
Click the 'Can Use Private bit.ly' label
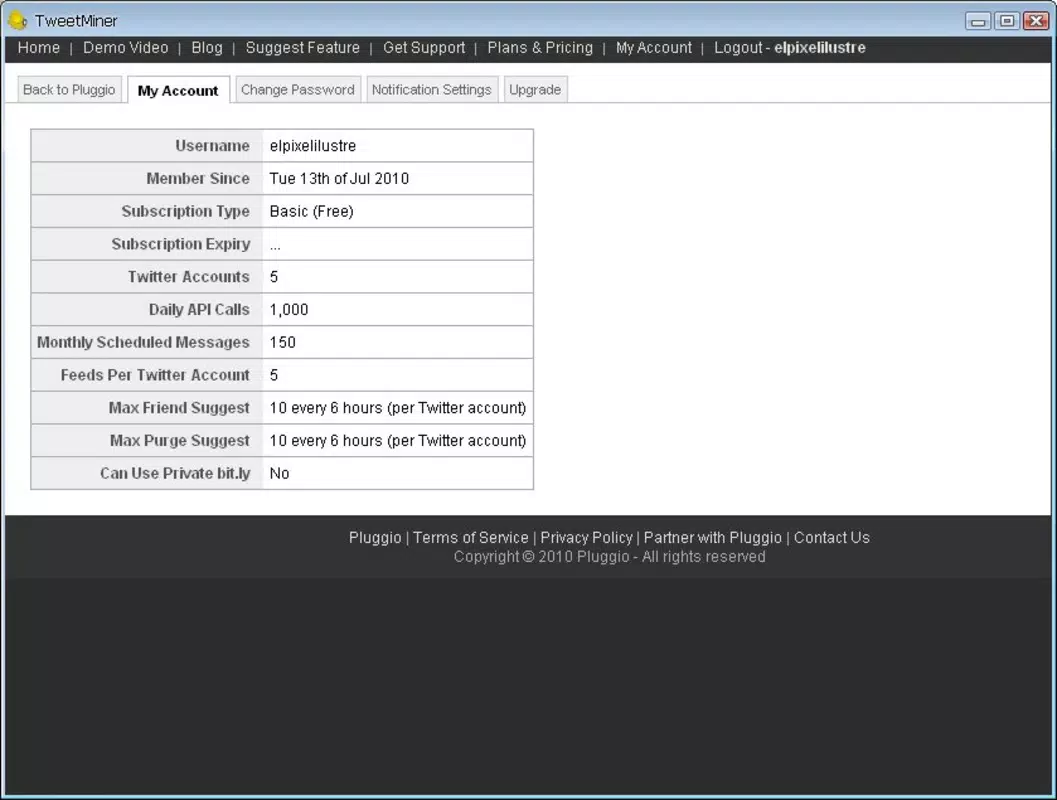pos(175,474)
